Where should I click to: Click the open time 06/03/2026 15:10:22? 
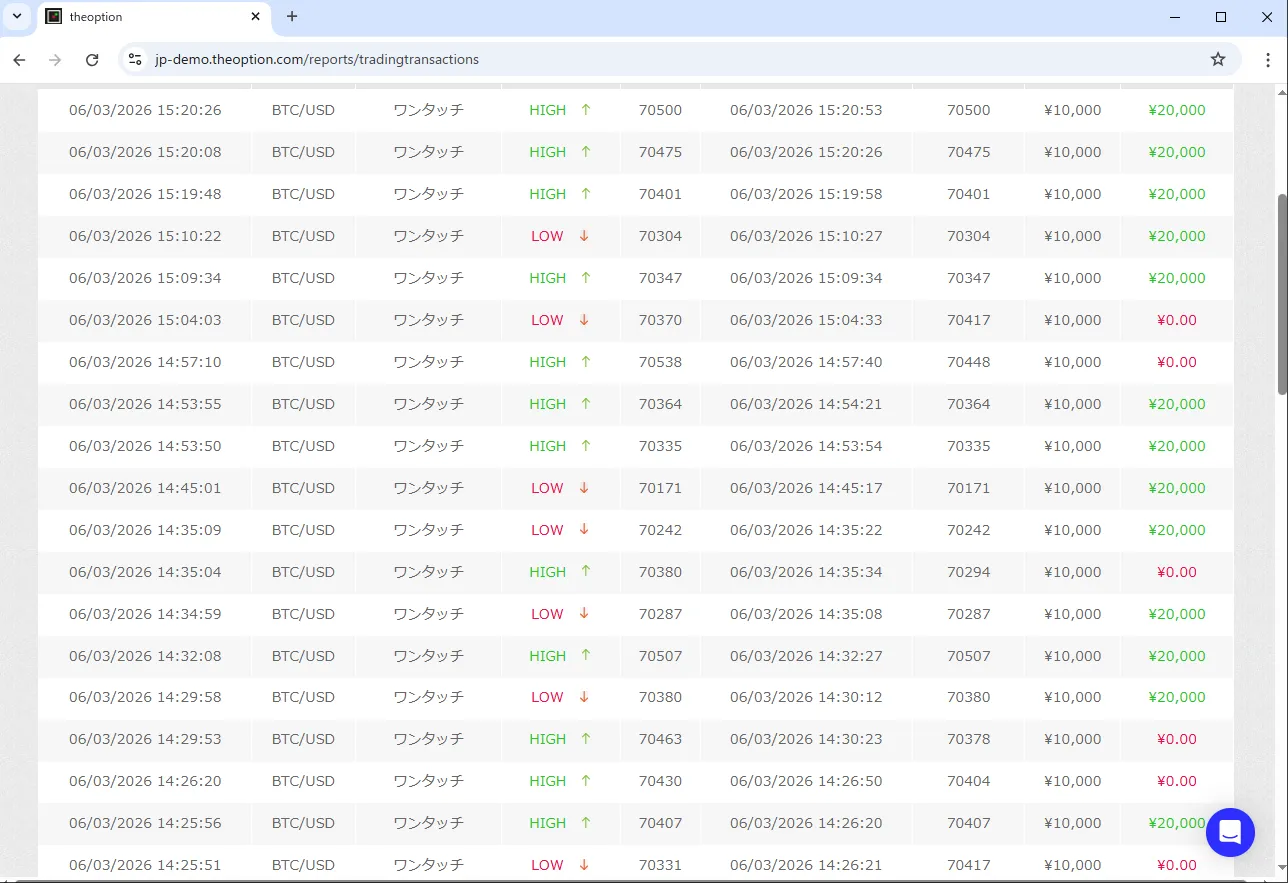point(145,236)
